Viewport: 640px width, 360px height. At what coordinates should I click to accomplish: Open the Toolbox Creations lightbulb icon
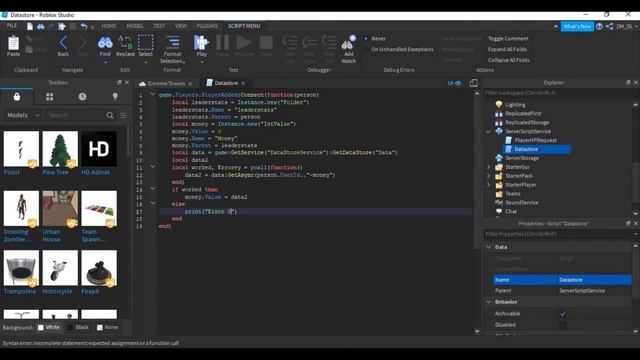point(115,97)
